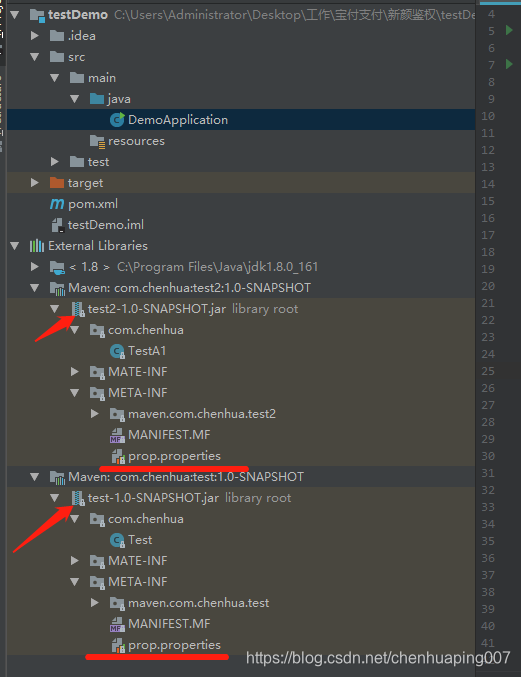521x677 pixels.
Task: Collapse the java source folder arrow
Action: tap(75, 99)
